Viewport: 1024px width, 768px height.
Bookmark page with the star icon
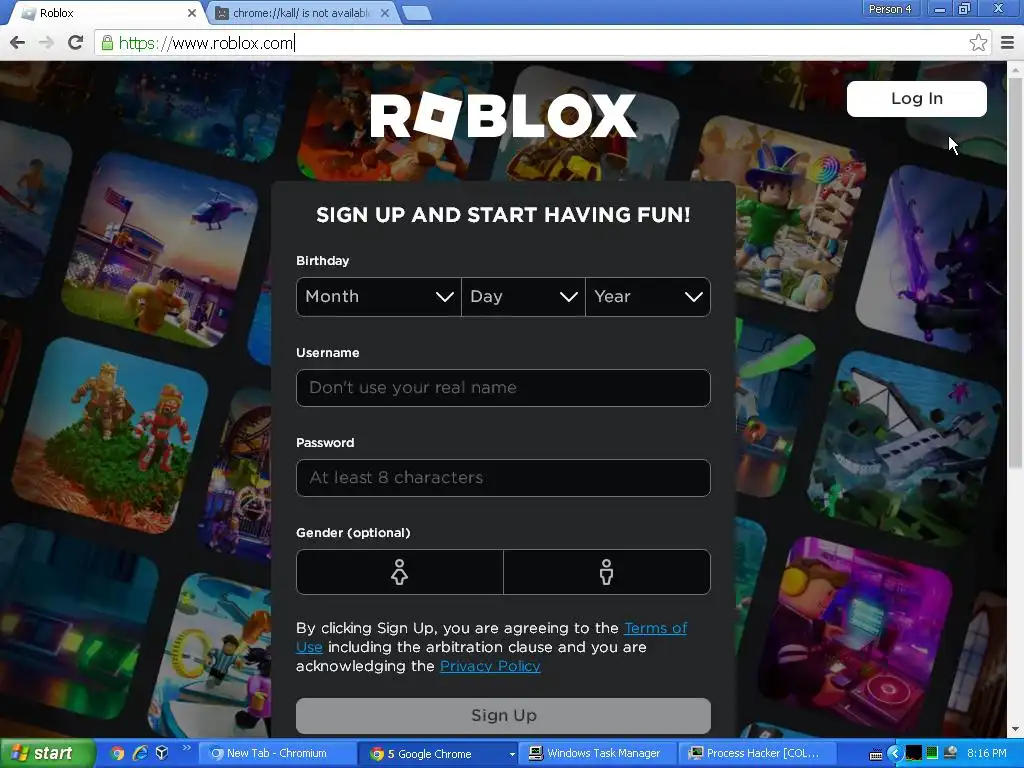coord(978,43)
